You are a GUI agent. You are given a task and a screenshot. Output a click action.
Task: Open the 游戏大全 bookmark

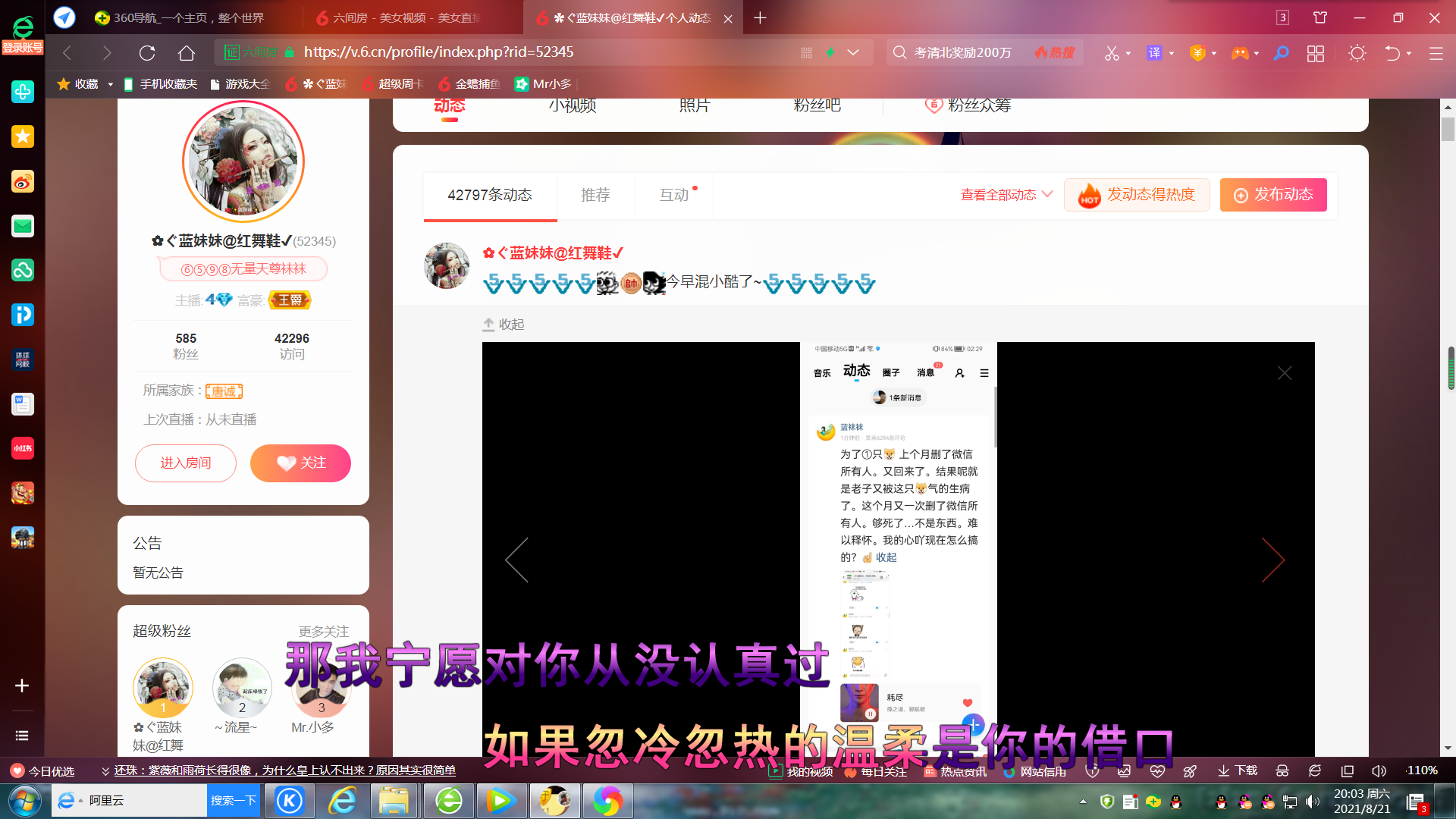(x=240, y=84)
